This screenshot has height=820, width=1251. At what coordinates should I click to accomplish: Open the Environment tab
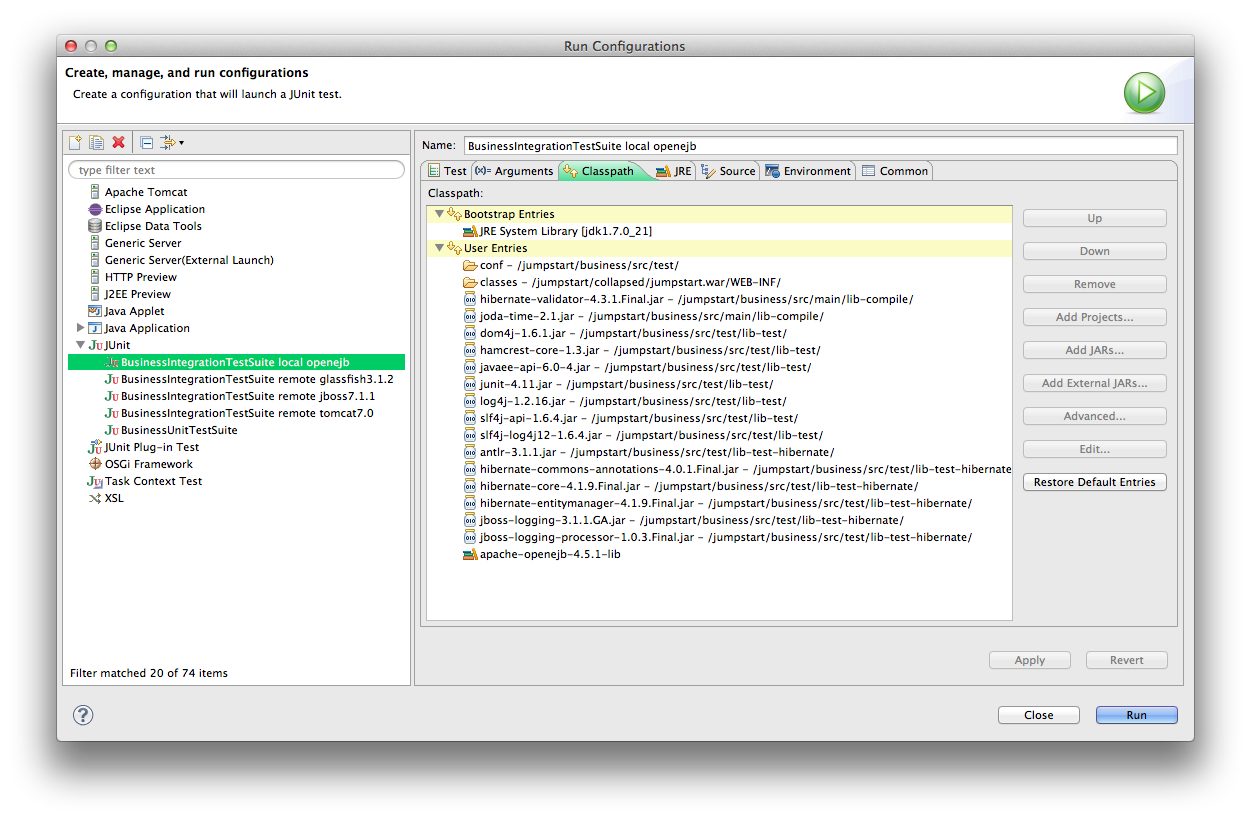coord(808,171)
